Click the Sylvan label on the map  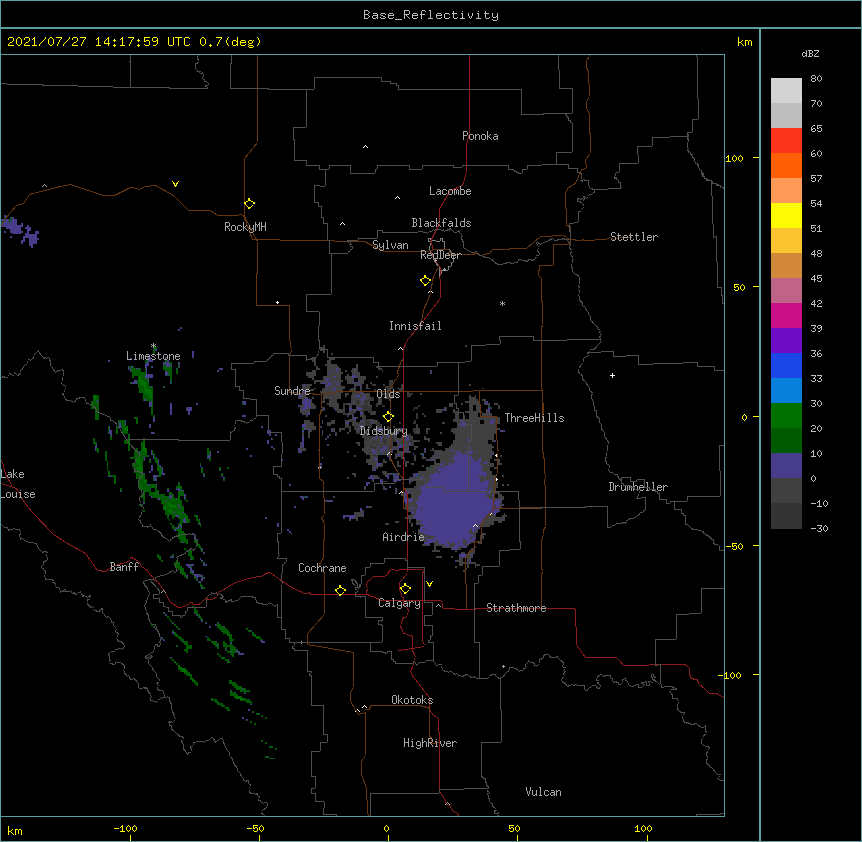pyautogui.click(x=390, y=245)
